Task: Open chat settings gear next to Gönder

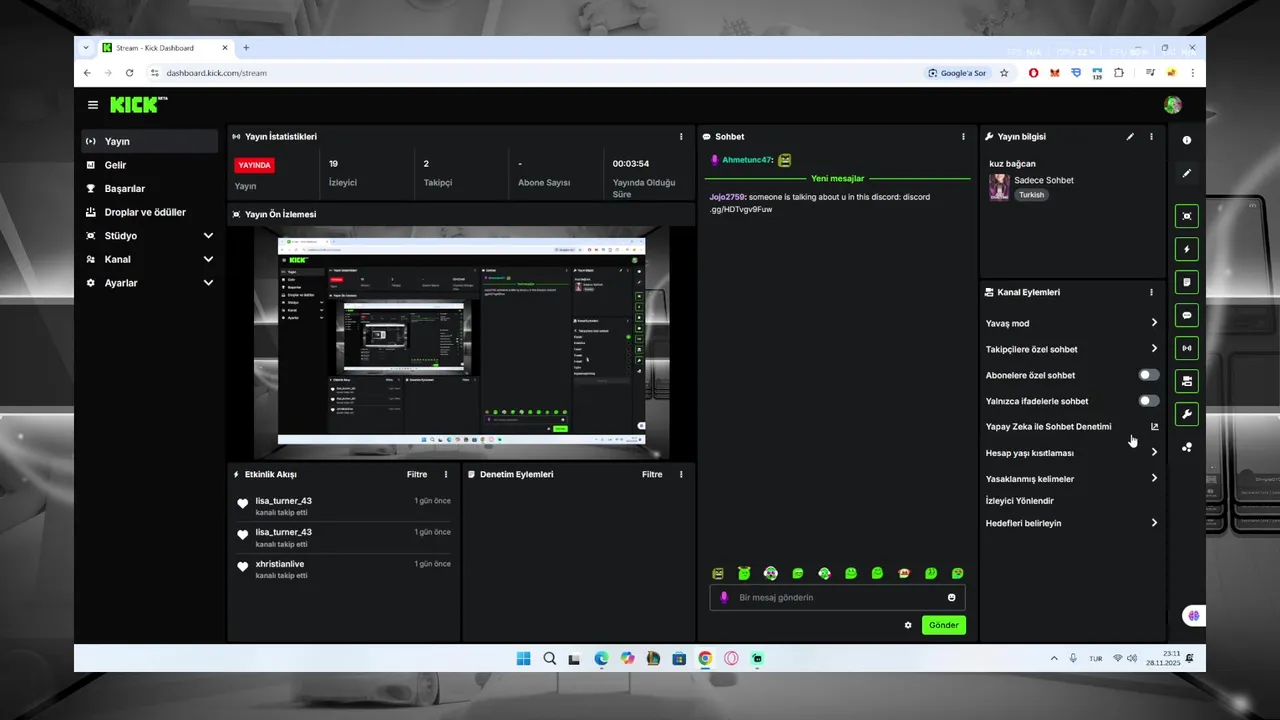Action: pos(908,625)
